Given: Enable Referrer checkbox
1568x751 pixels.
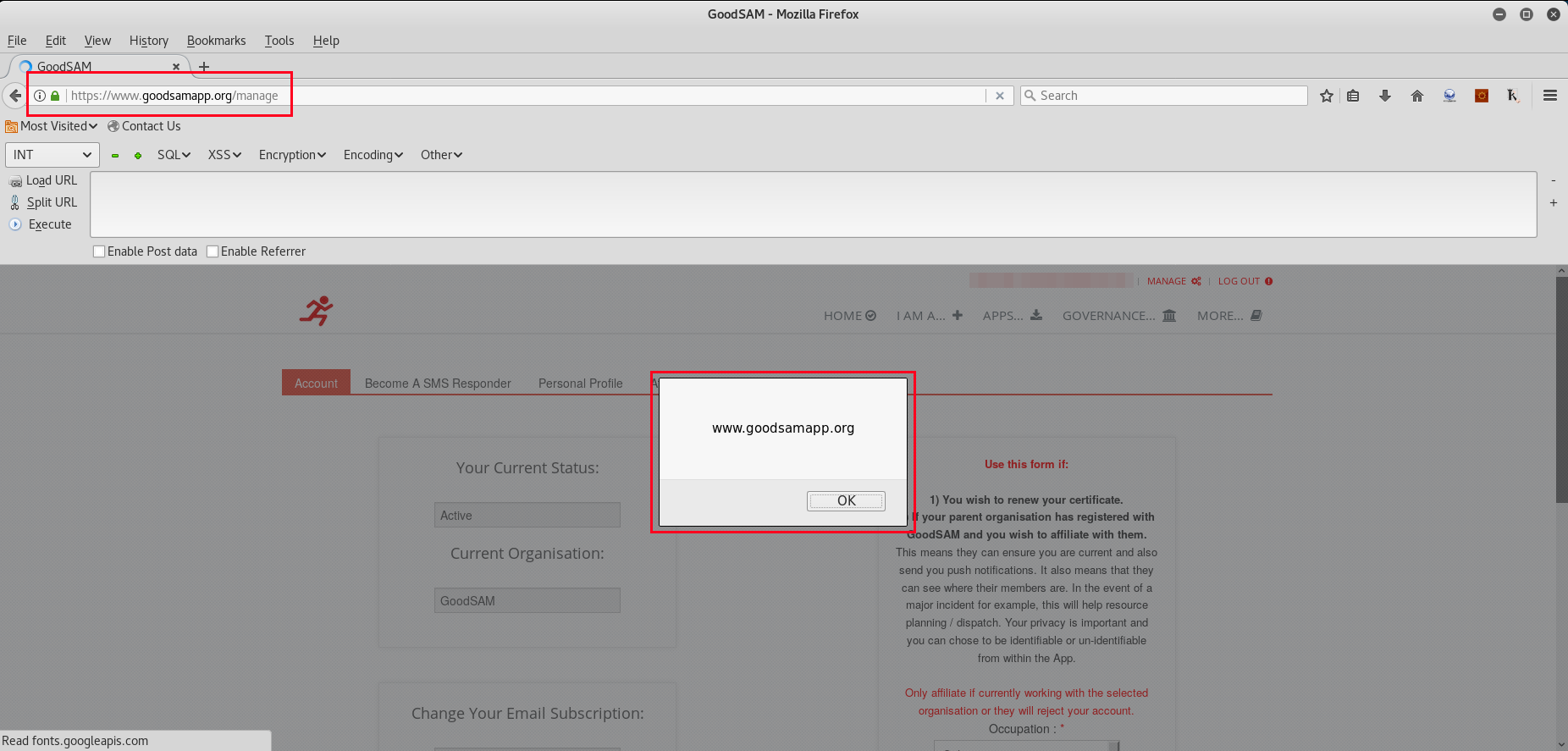Looking at the screenshot, I should (213, 251).
